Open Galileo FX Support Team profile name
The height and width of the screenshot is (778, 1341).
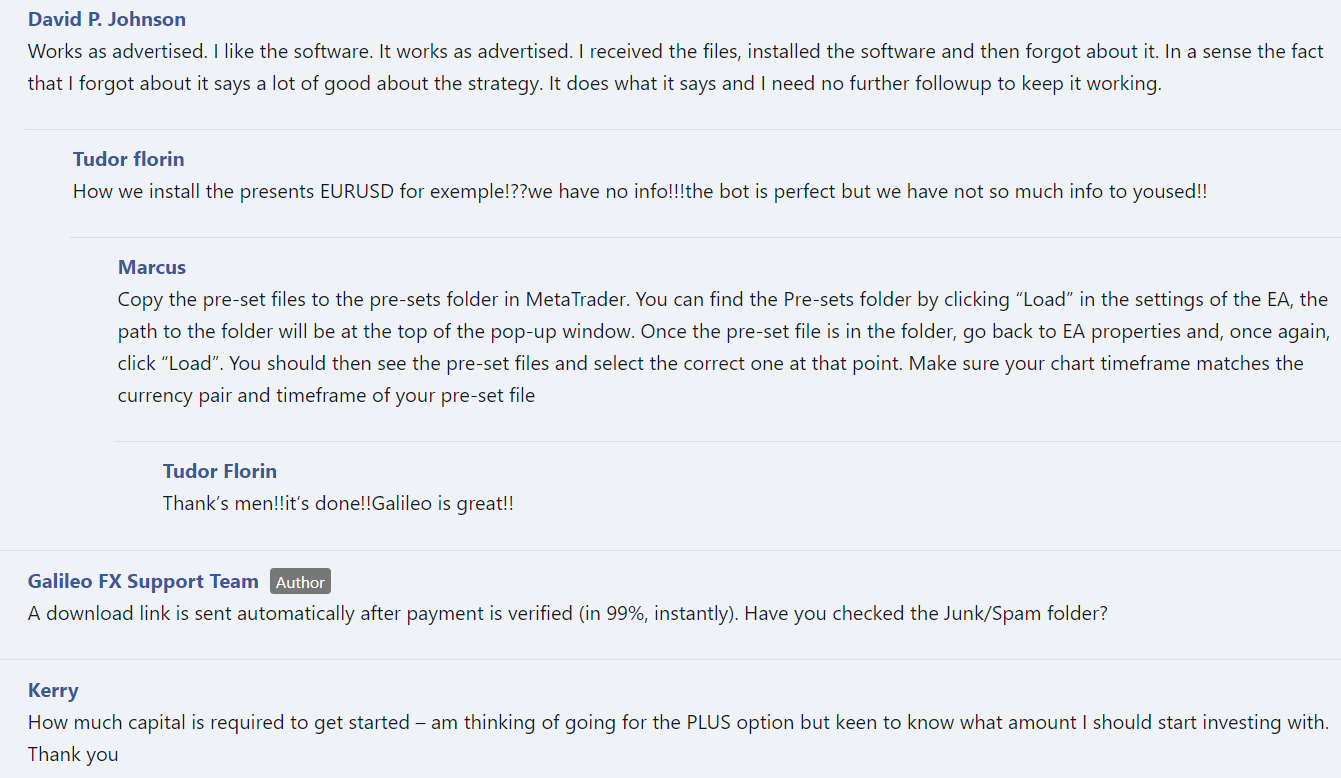point(143,581)
